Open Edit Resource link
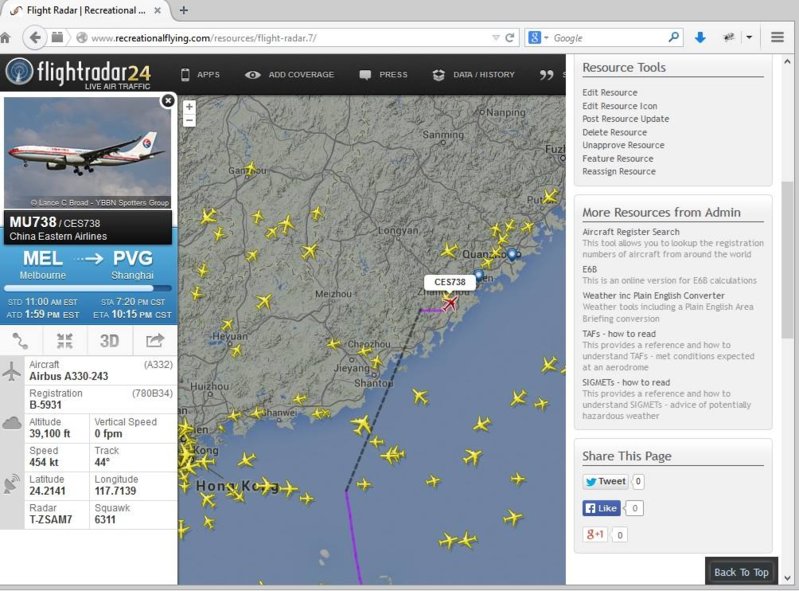The height and width of the screenshot is (591, 799). [610, 92]
